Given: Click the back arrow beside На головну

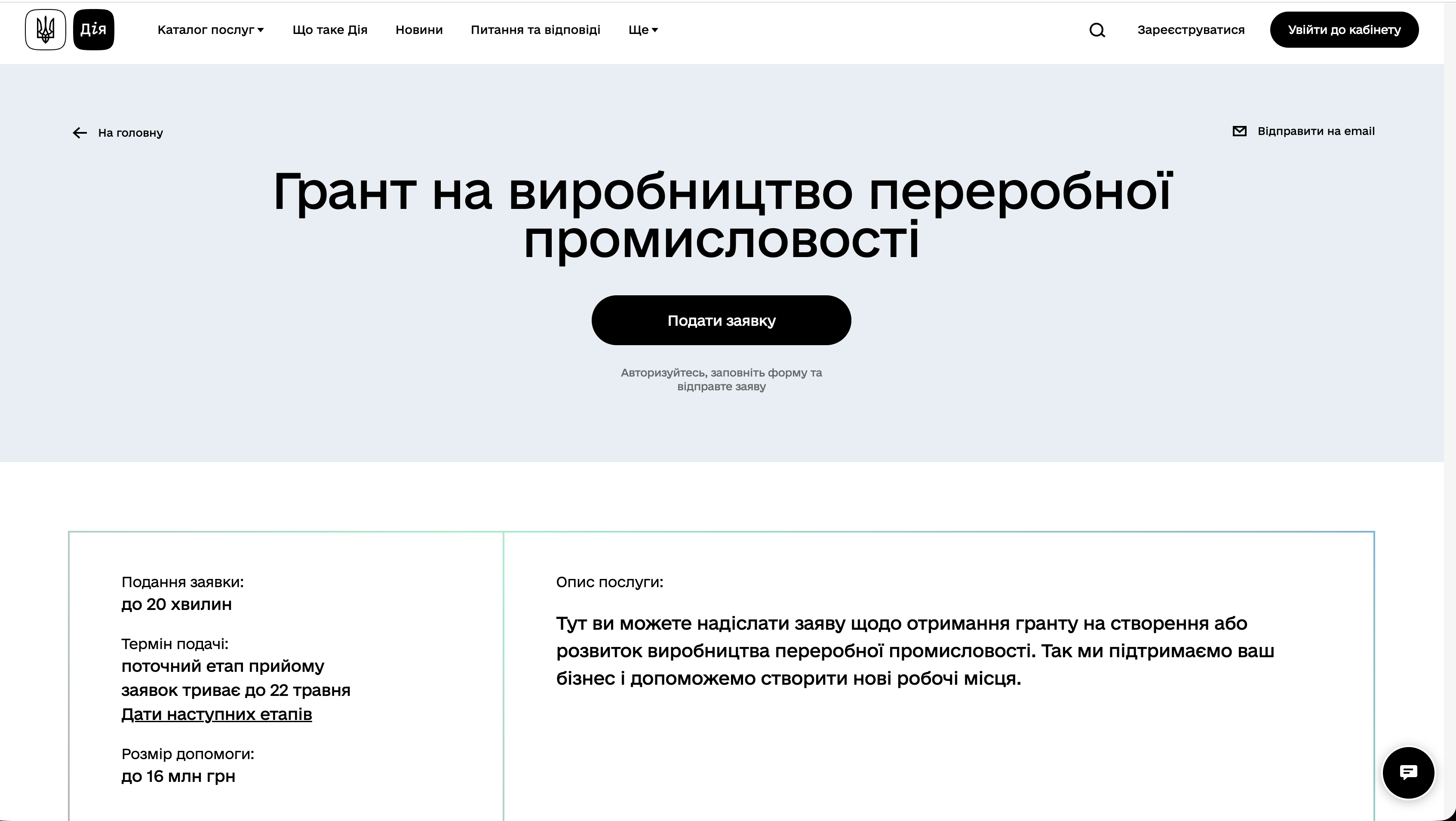Looking at the screenshot, I should point(80,133).
